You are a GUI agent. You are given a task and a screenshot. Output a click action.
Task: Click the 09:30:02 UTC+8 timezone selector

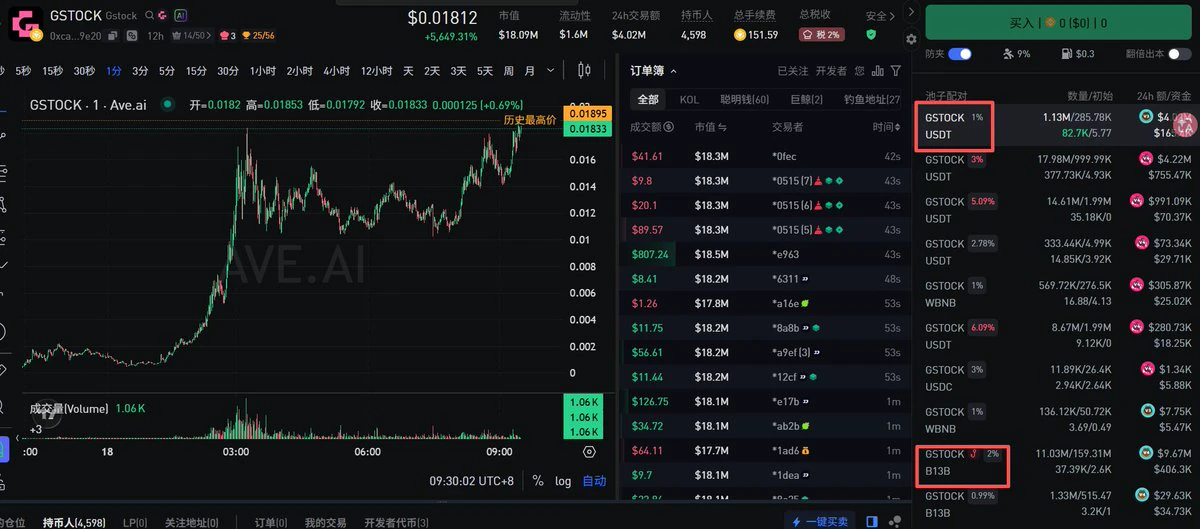[x=472, y=481]
